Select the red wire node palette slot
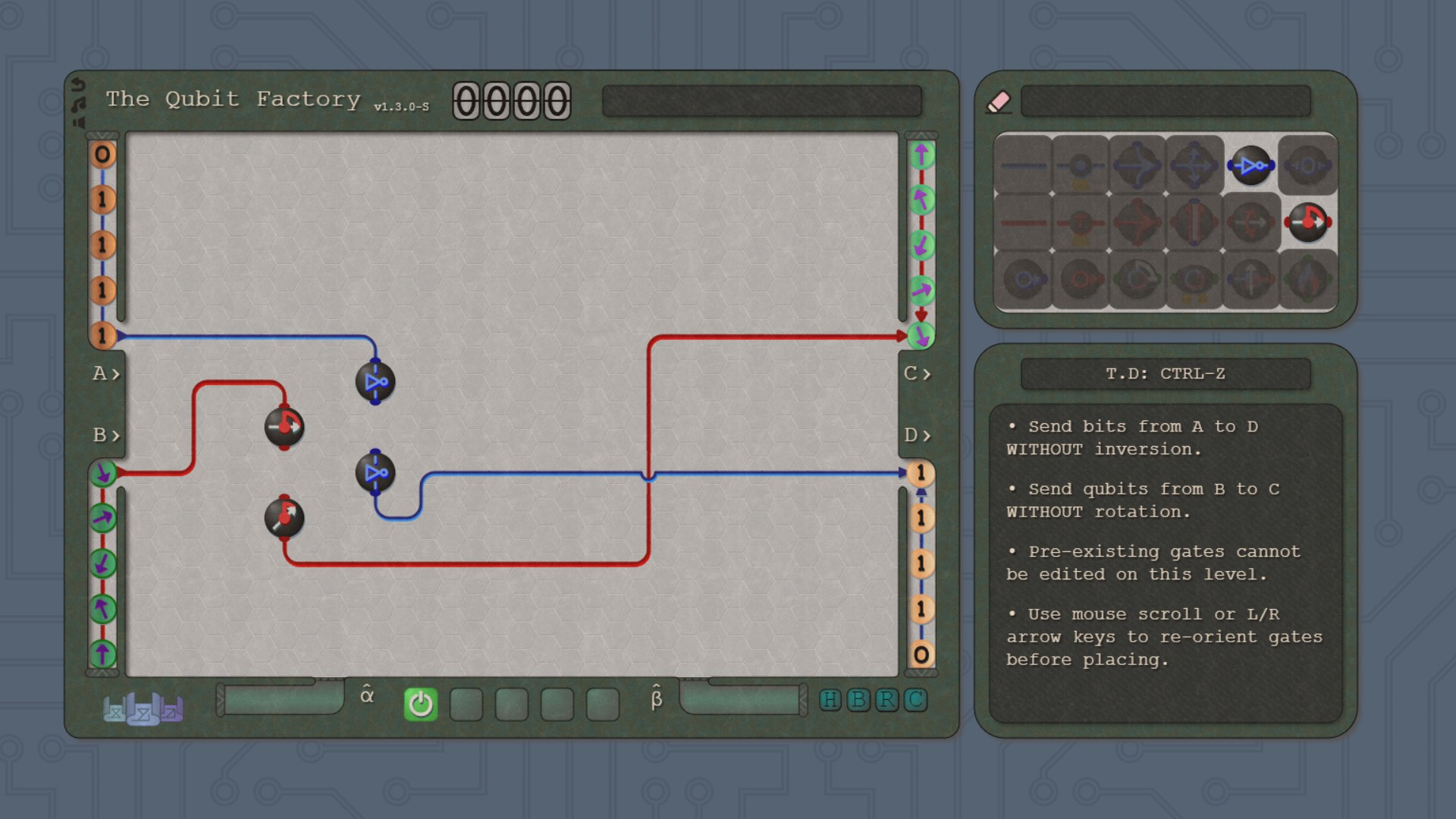Screen dimensions: 1456x819 [1081, 222]
